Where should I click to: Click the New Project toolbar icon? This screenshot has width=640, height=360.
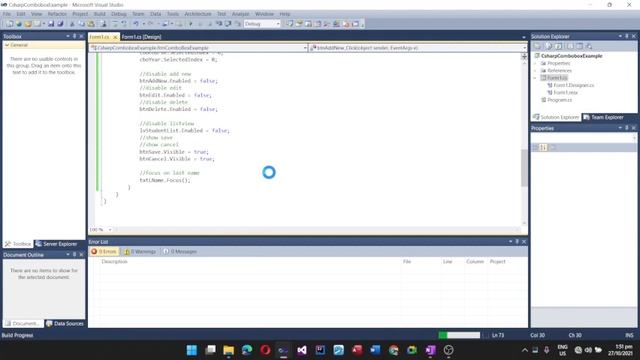[10, 24]
